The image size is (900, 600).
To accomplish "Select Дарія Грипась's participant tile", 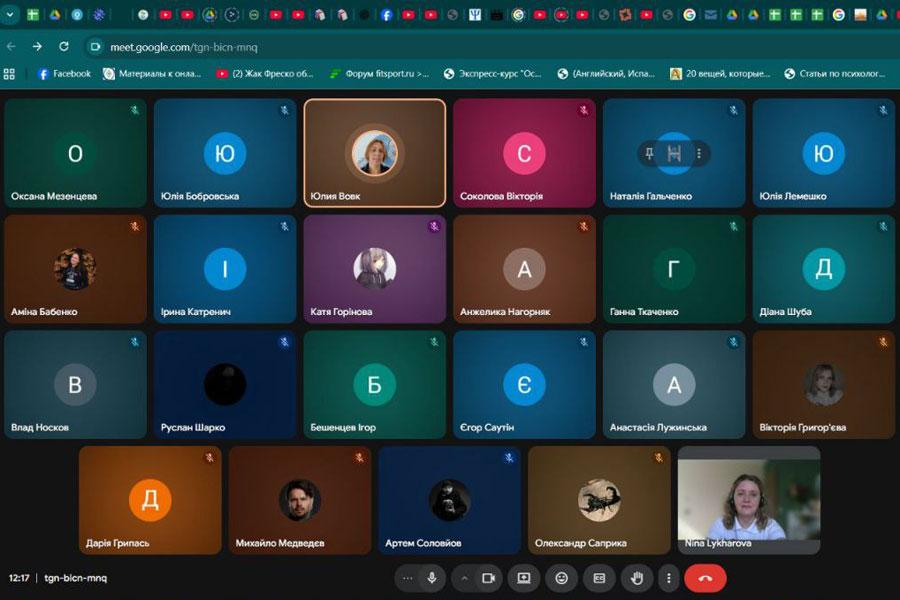I will click(x=150, y=500).
